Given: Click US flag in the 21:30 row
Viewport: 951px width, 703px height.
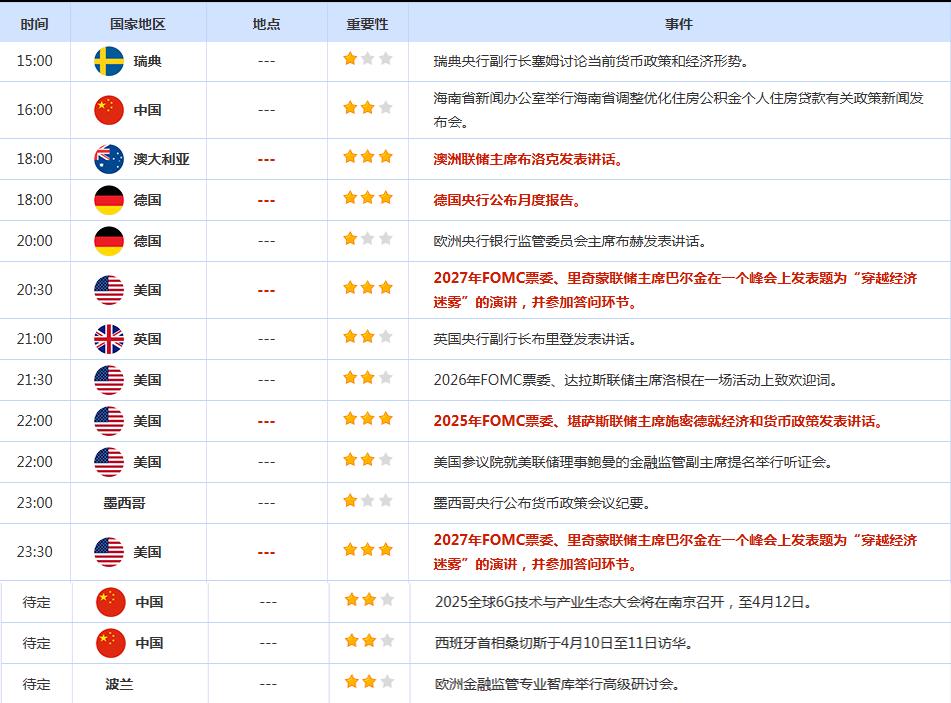Looking at the screenshot, I should pos(109,380).
